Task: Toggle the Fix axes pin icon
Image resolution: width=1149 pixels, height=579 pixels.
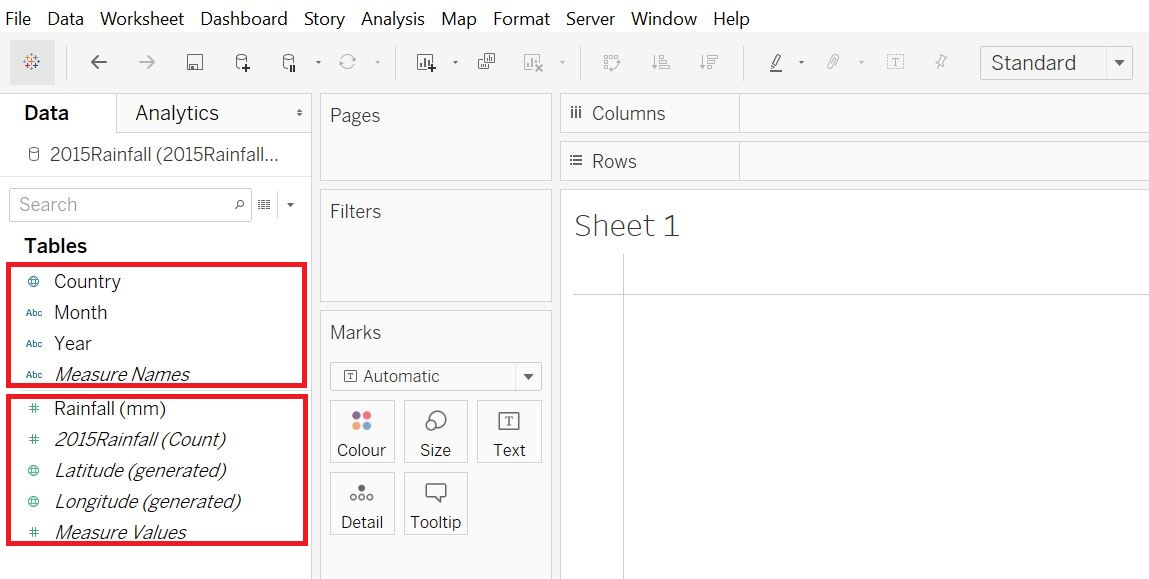Action: point(942,62)
